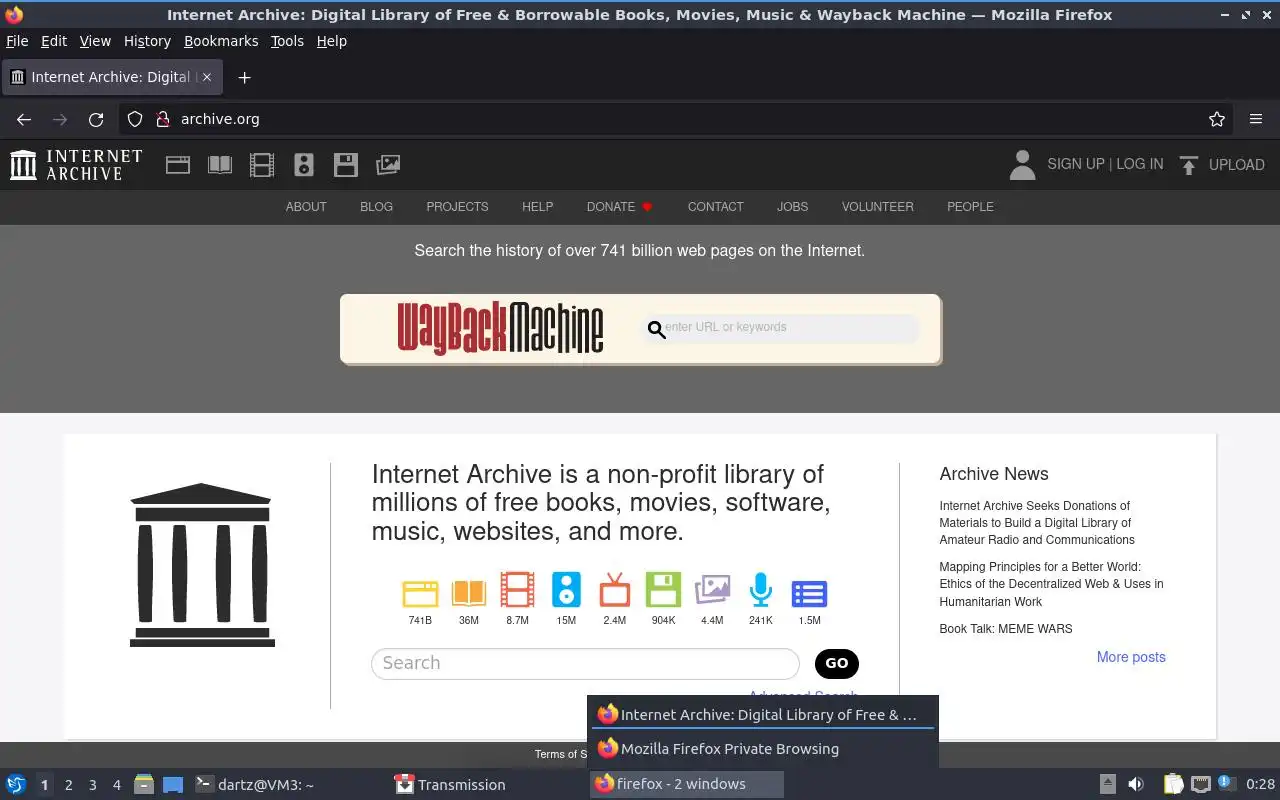
Task: Click the purple image icon labeled 4.4M
Action: click(x=712, y=590)
